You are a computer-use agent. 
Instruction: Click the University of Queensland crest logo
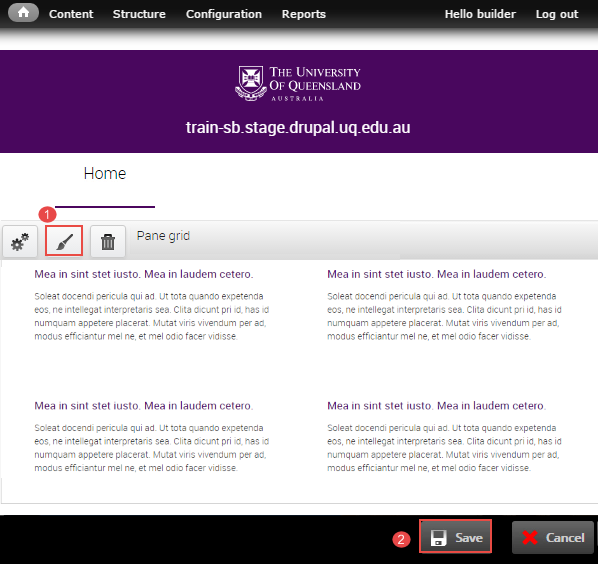click(x=251, y=83)
